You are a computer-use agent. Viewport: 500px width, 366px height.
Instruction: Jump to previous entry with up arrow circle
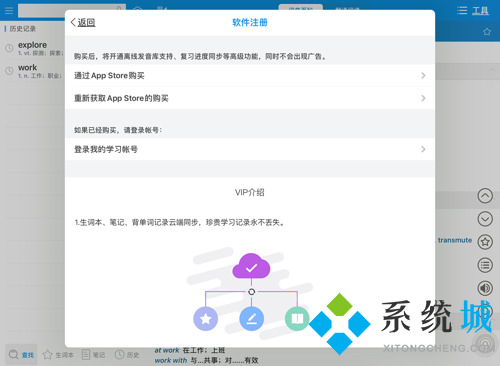click(485, 196)
